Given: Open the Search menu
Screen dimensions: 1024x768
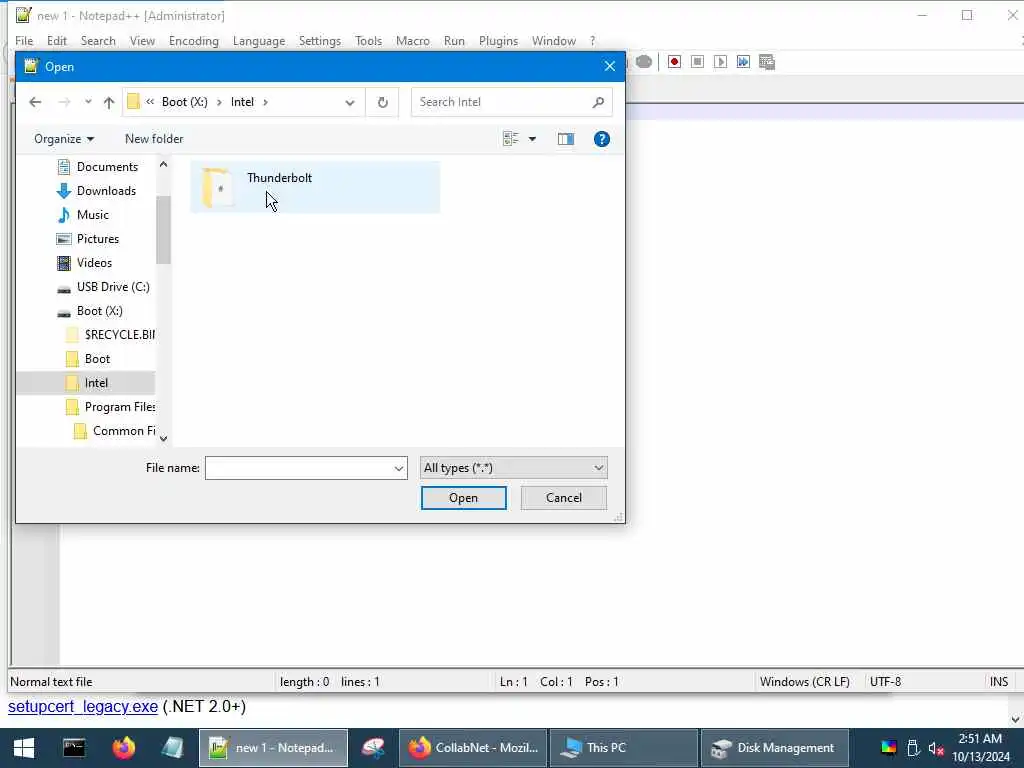Looking at the screenshot, I should pos(98,40).
